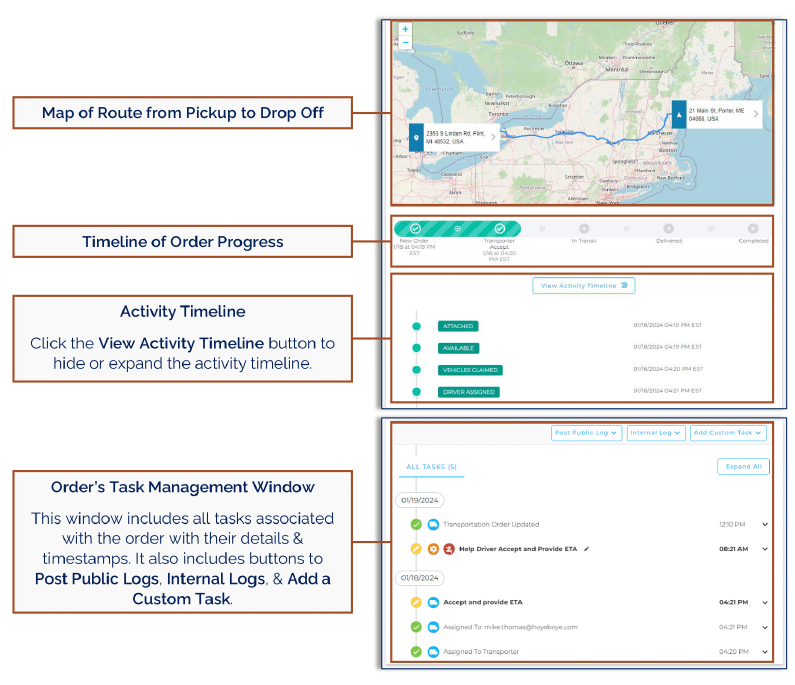Zoom in on the route map
The height and width of the screenshot is (685, 795).
405,29
